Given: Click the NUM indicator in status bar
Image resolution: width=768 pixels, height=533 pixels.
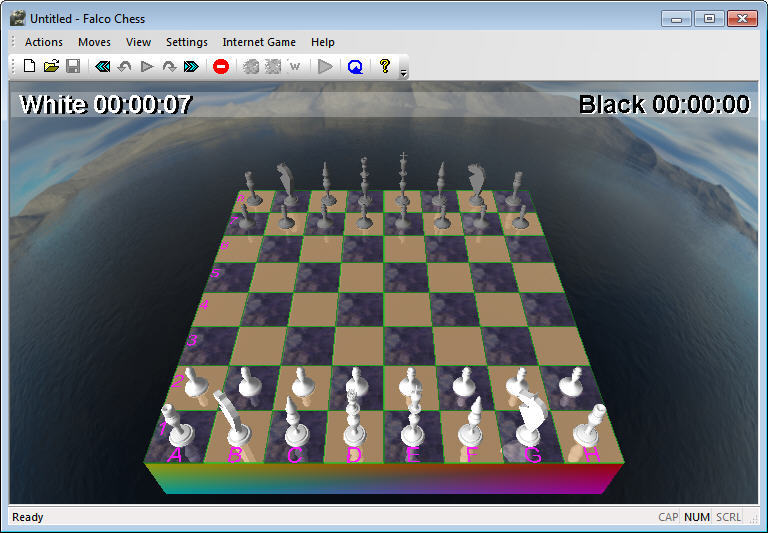Looking at the screenshot, I should 696,517.
